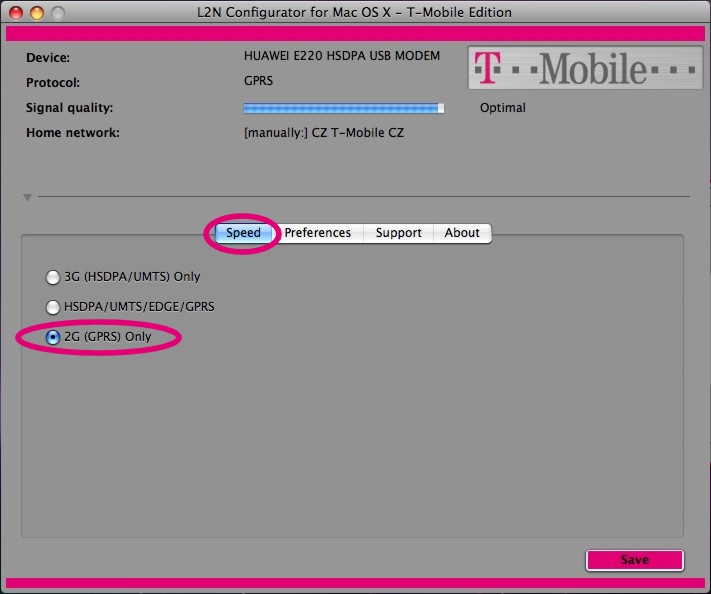Click the Signal quality: label
Screen dimensions: 711x594
(x=69, y=108)
